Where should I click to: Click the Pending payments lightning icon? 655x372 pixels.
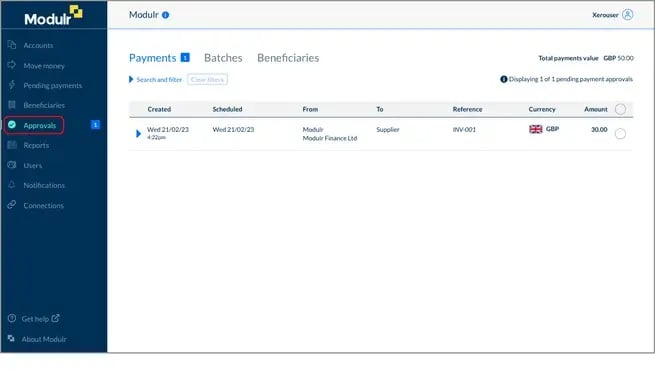(x=12, y=85)
